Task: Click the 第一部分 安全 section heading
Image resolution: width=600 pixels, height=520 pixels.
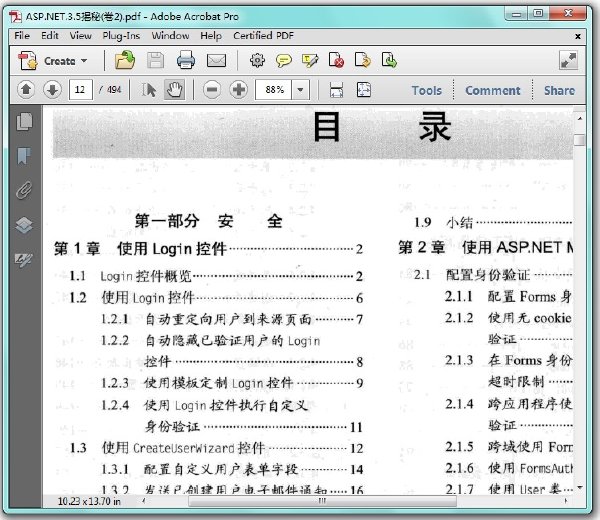Action: point(209,221)
